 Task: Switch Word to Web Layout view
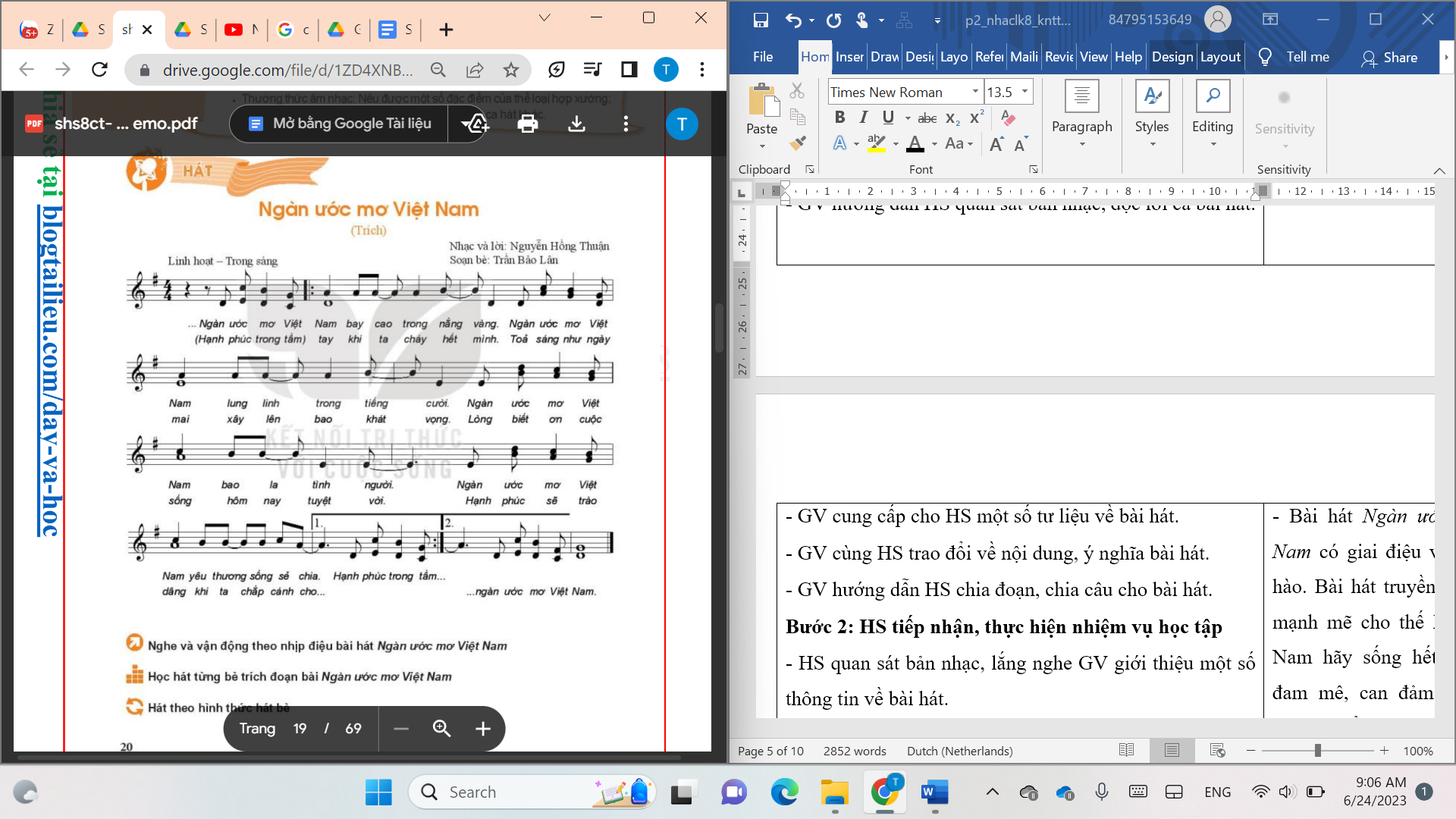click(1217, 750)
